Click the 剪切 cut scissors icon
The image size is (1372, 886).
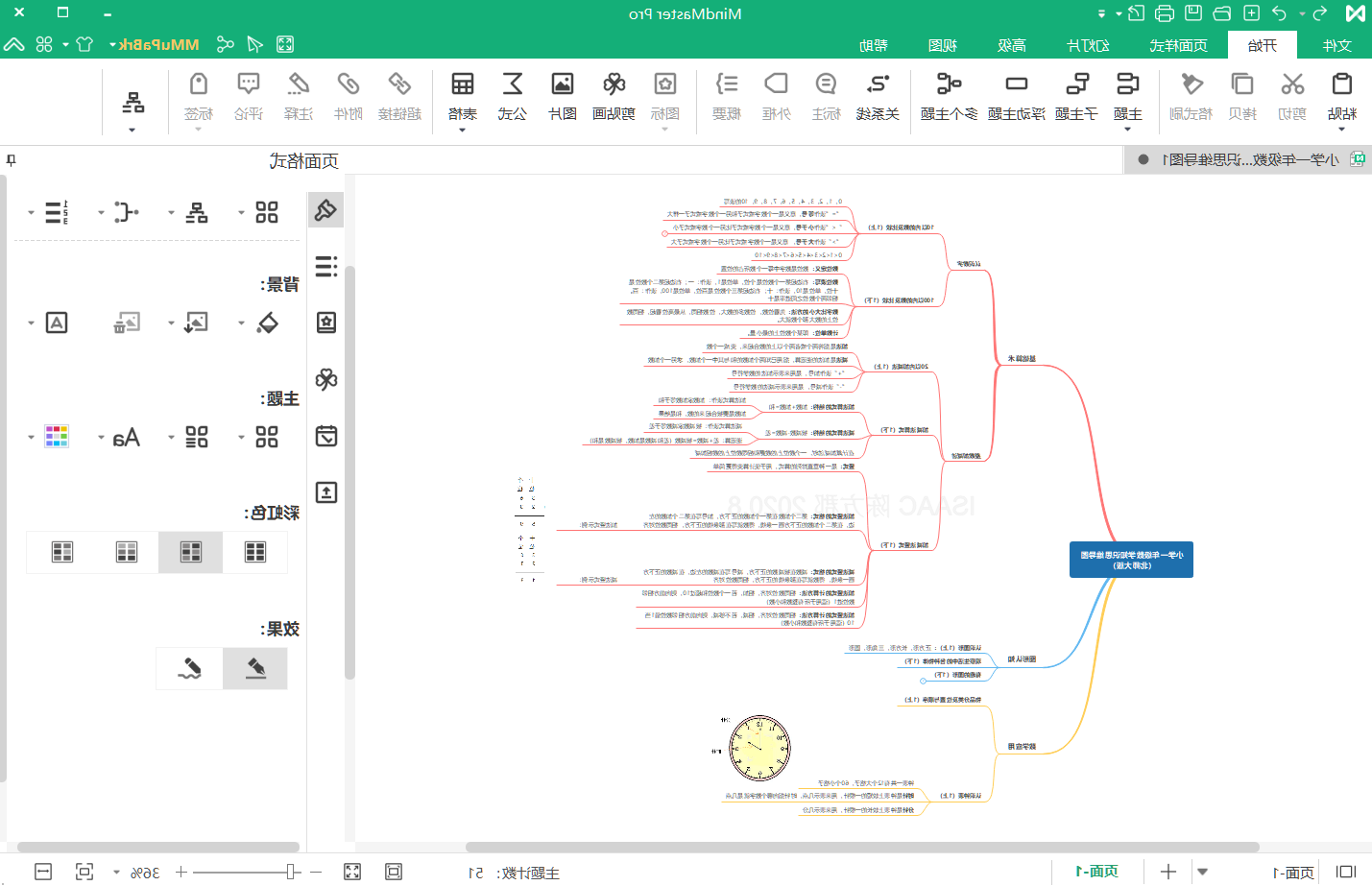(x=1292, y=84)
